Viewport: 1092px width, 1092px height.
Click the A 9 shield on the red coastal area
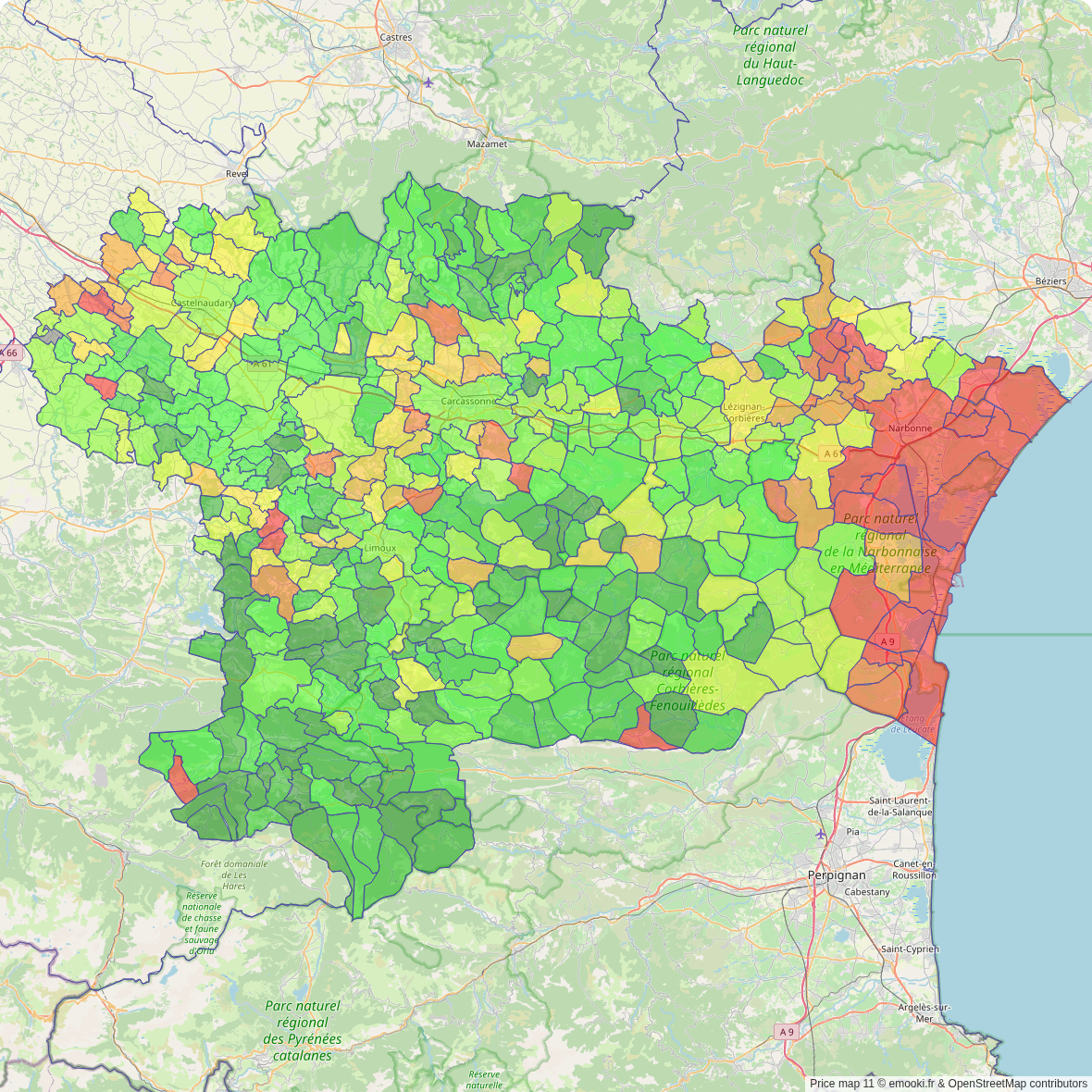coord(887,641)
